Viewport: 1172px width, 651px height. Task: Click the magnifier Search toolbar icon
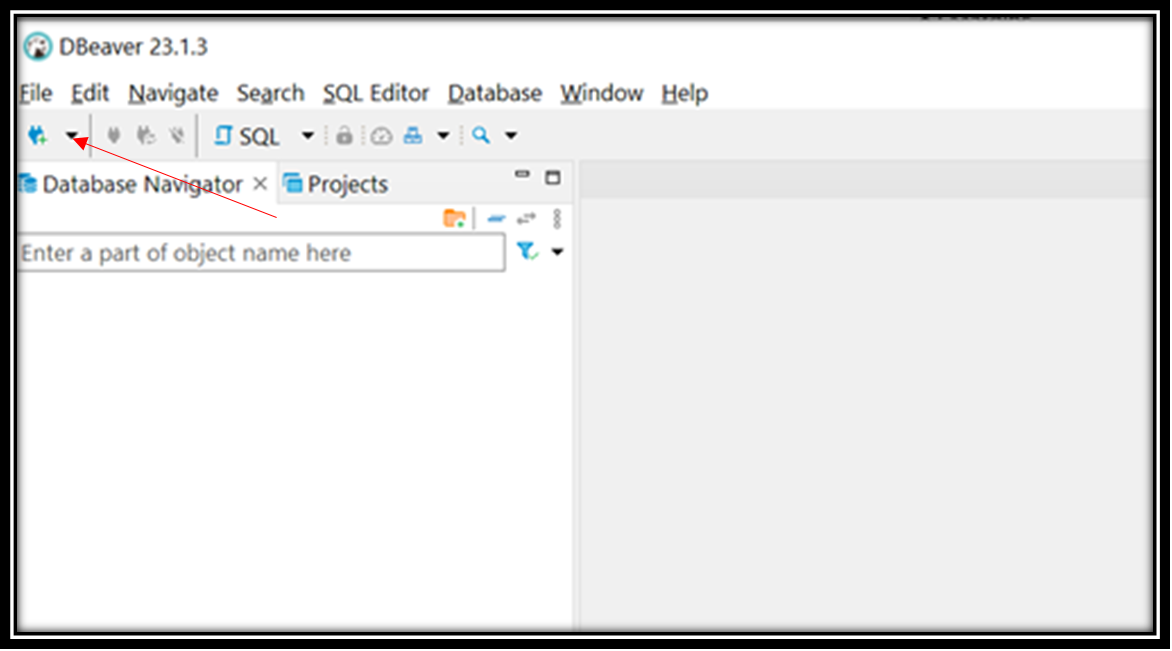481,136
